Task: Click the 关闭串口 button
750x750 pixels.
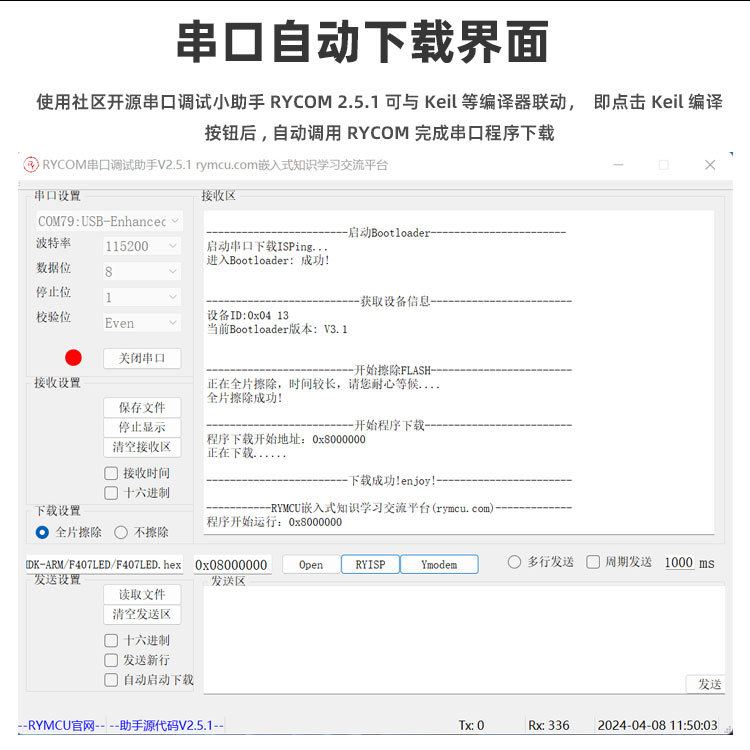Action: tap(142, 358)
